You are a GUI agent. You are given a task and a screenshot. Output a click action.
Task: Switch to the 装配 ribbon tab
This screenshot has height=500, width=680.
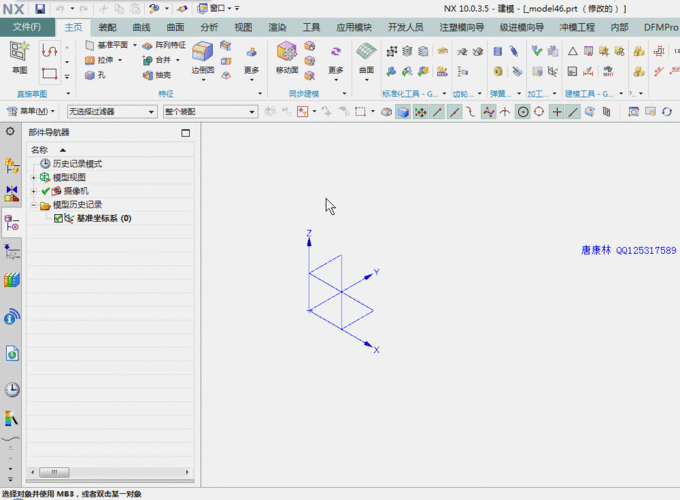[107, 28]
